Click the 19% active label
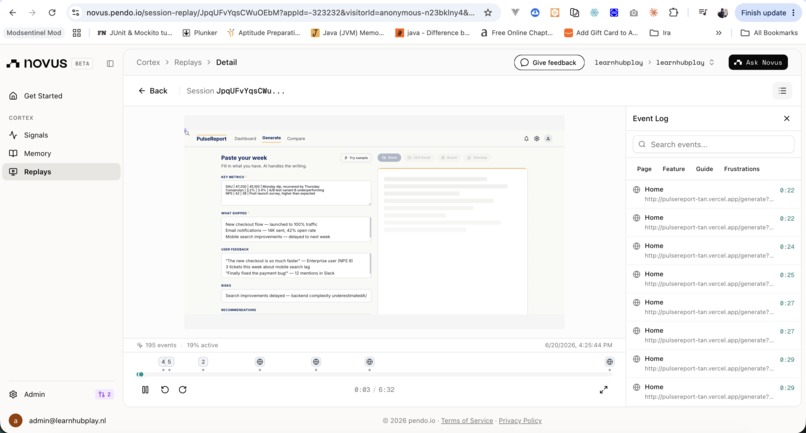Screen dimensions: 806x433 pyautogui.click(x=202, y=345)
